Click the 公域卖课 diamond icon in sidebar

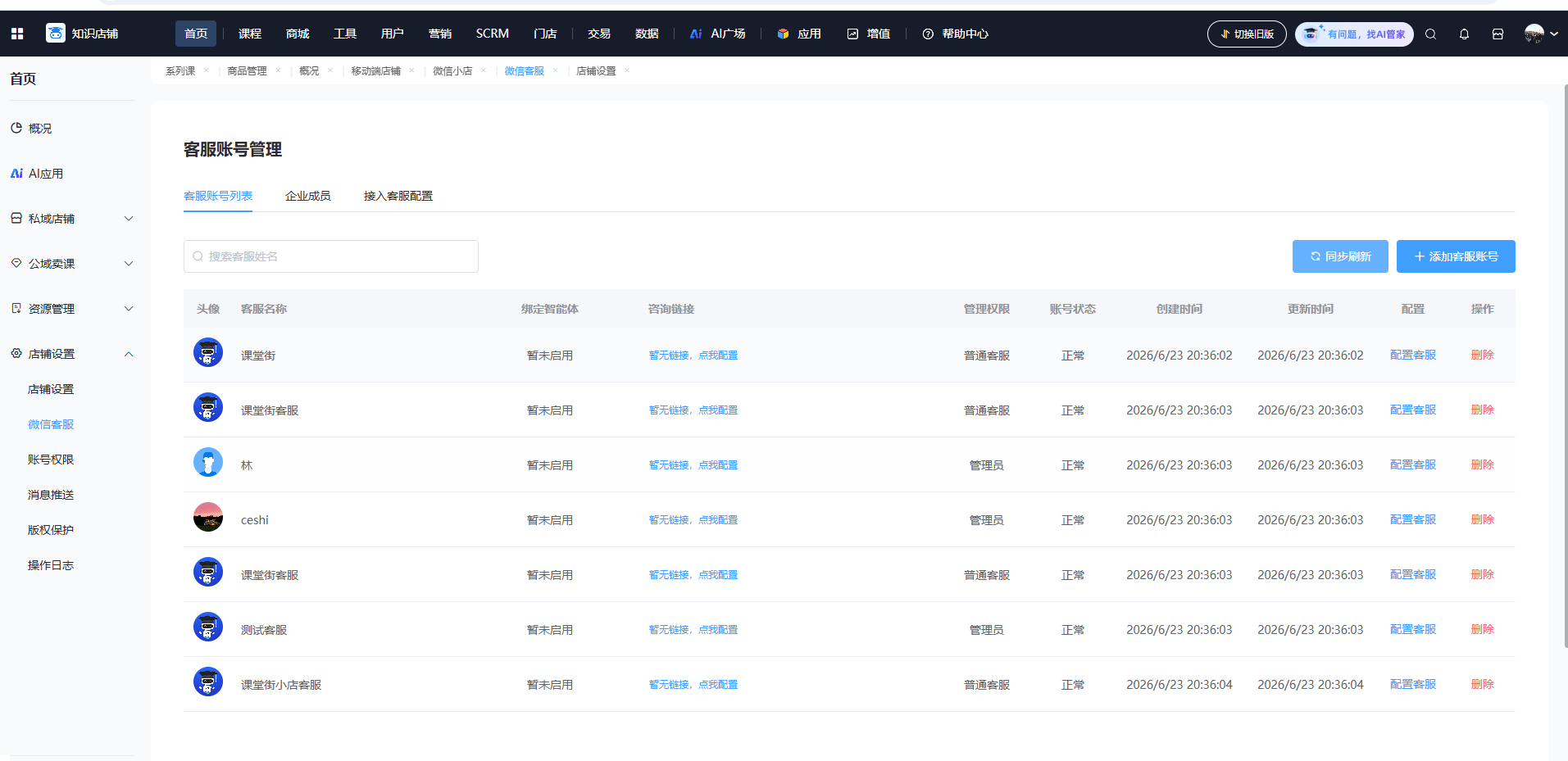[x=16, y=263]
